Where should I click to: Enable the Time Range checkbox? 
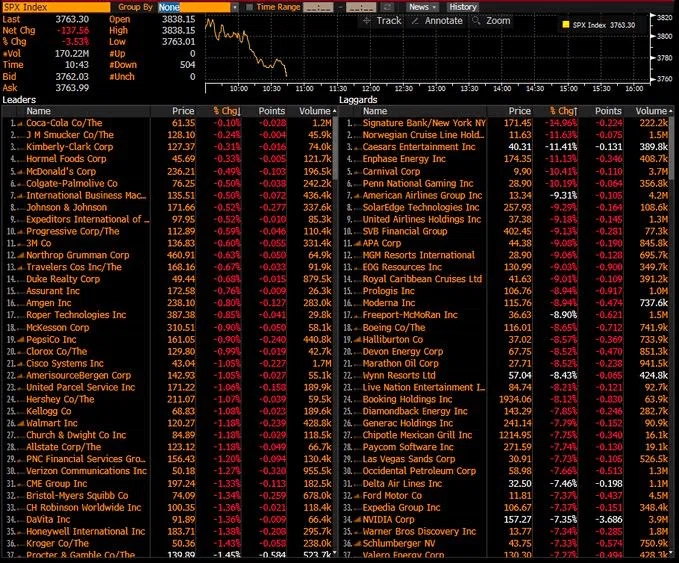pyautogui.click(x=249, y=7)
